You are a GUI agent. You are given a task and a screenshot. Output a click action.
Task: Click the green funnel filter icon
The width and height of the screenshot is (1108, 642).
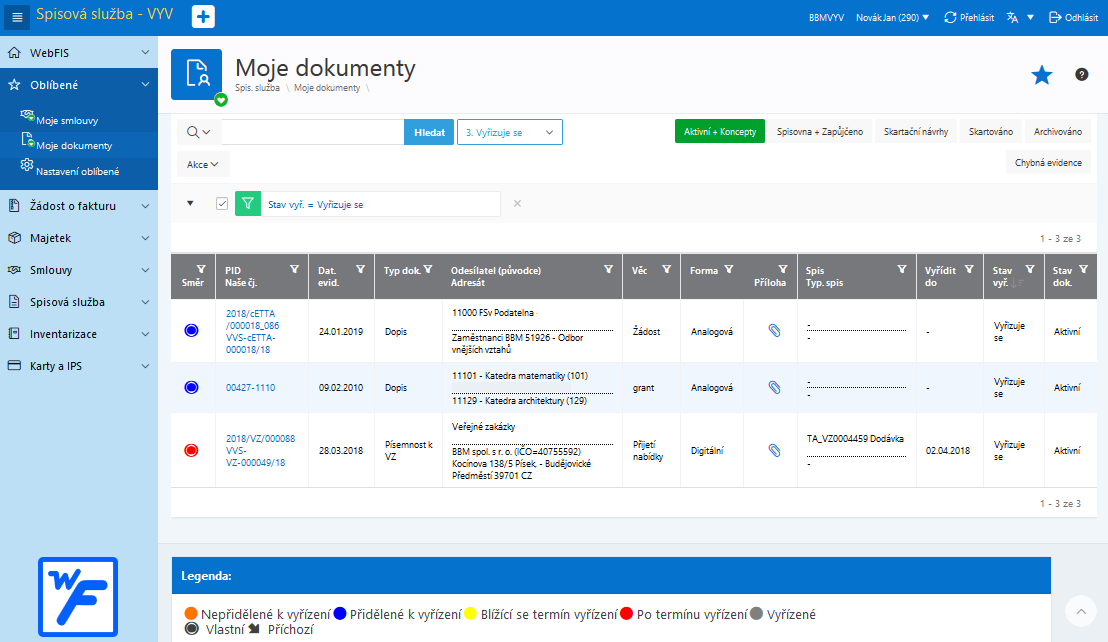pyautogui.click(x=247, y=203)
